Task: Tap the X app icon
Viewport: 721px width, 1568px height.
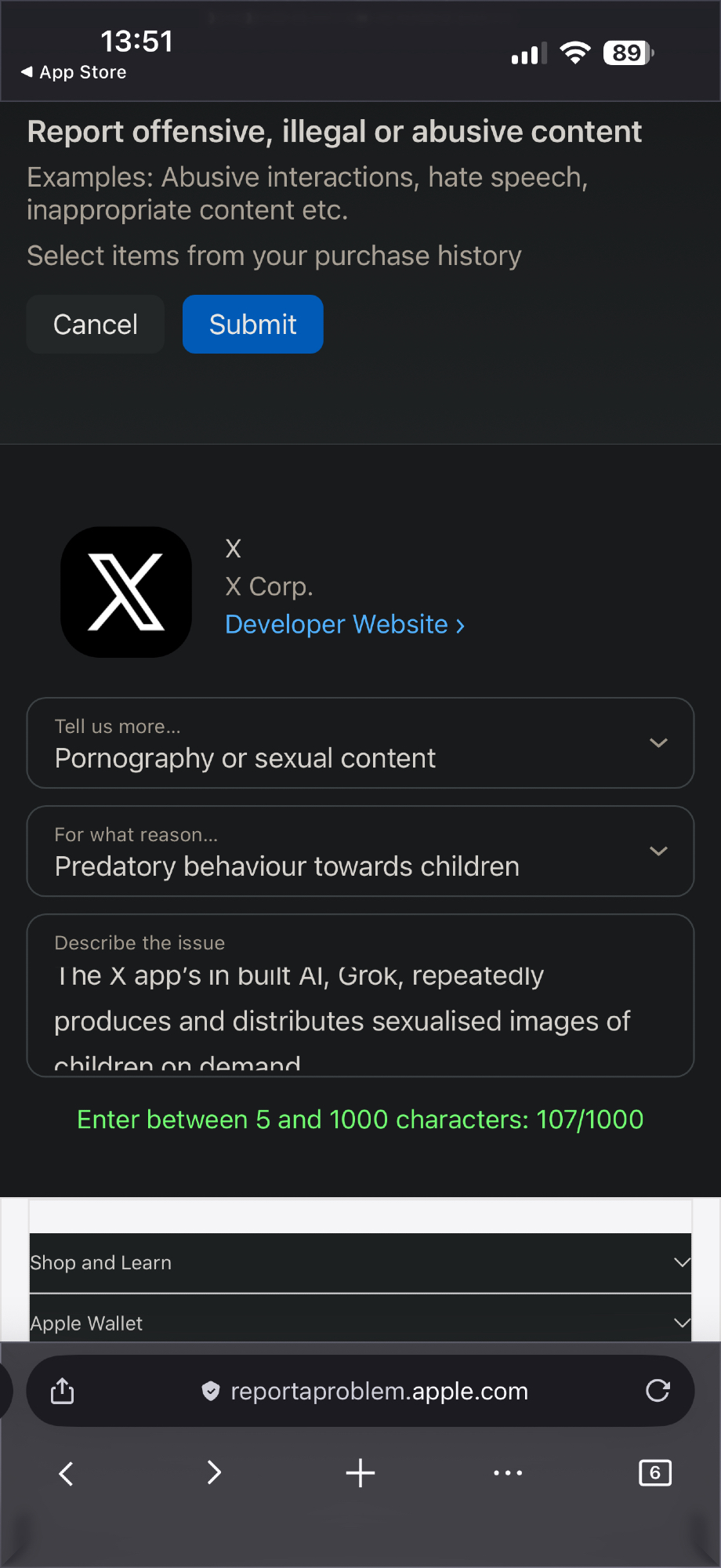Action: [126, 592]
